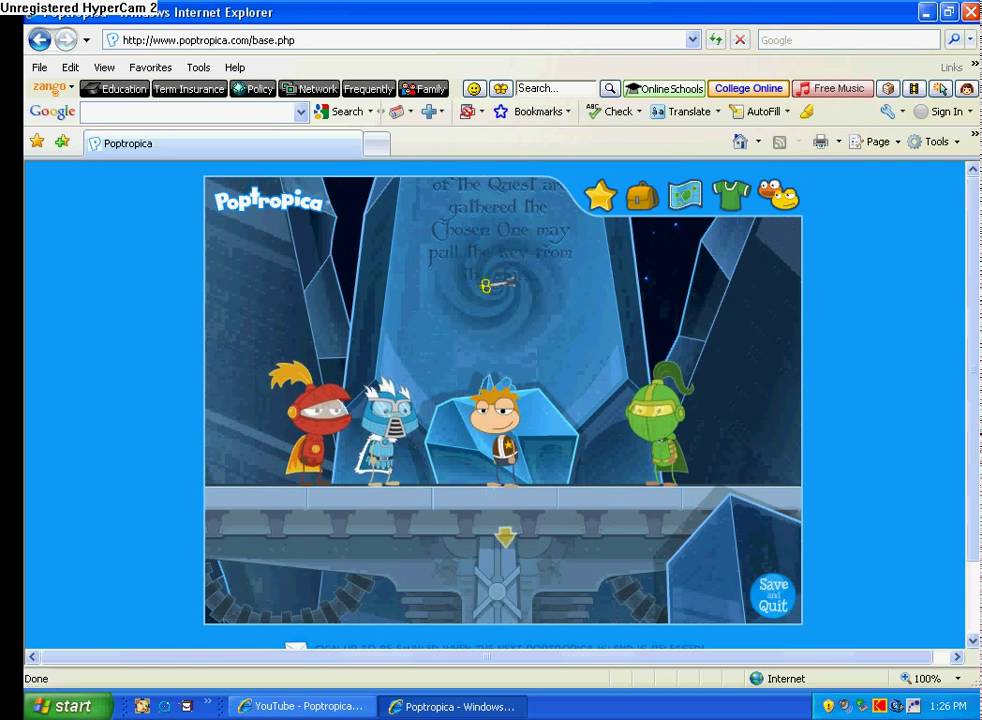Click the Windows start button
Viewport: 982px width, 720px height.
point(68,706)
